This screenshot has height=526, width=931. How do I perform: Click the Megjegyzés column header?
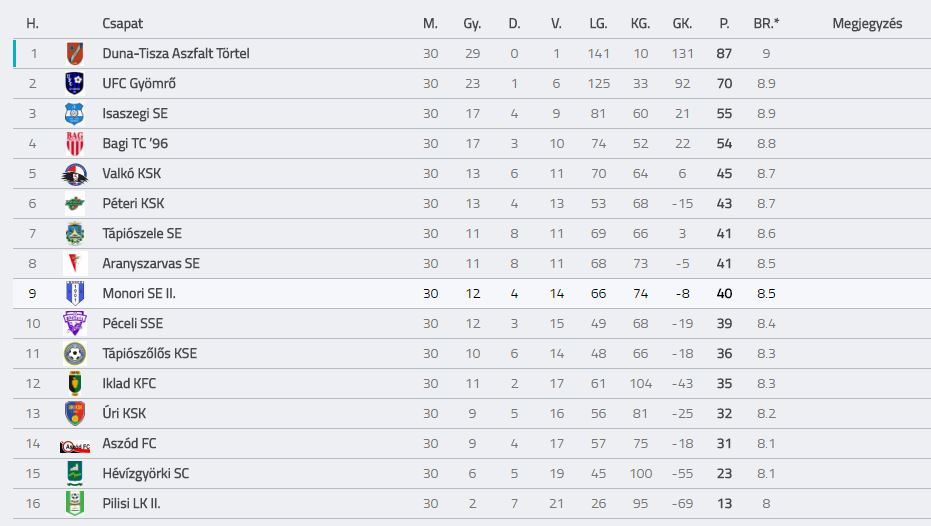[867, 24]
